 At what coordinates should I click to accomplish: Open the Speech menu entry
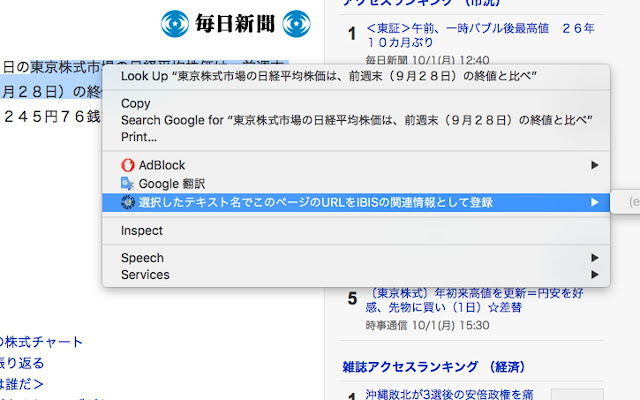[x=356, y=258]
